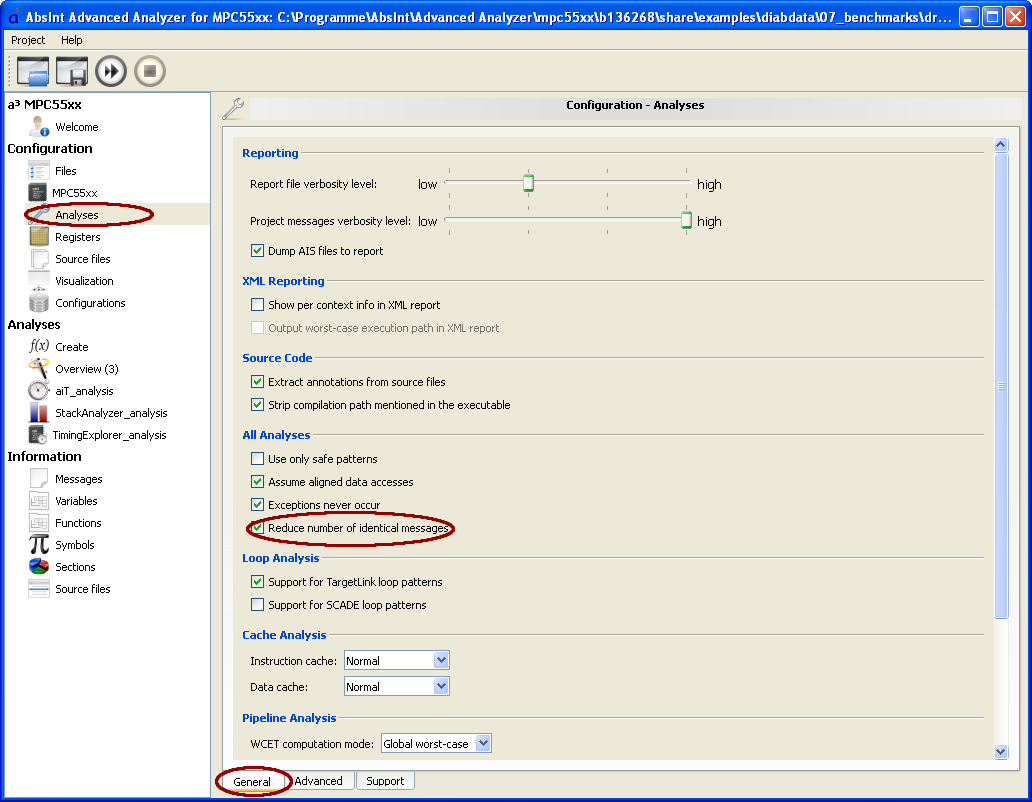Minimize the AbsInt Advanced Analyzer window
The image size is (1032, 802).
[x=968, y=16]
